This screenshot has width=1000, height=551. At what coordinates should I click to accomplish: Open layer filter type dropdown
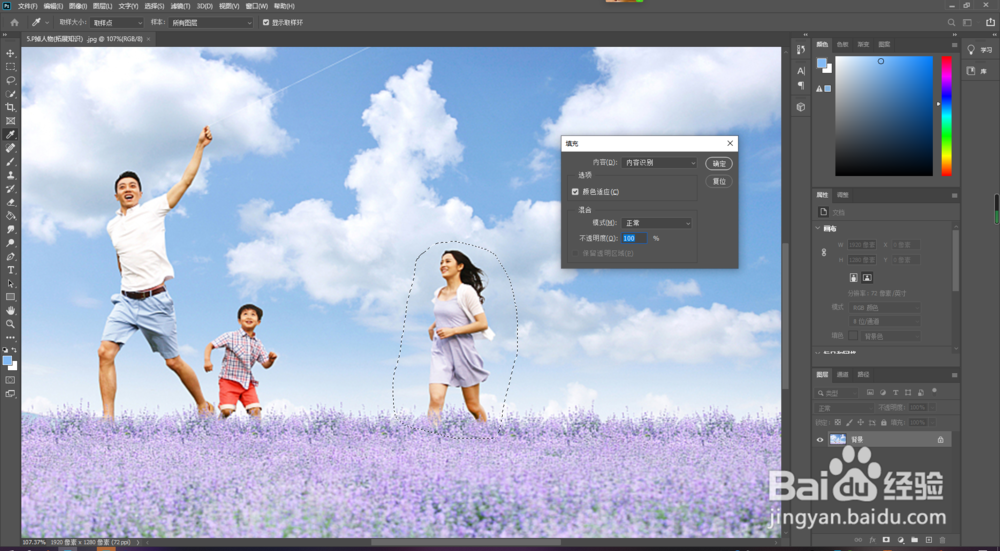coord(836,393)
